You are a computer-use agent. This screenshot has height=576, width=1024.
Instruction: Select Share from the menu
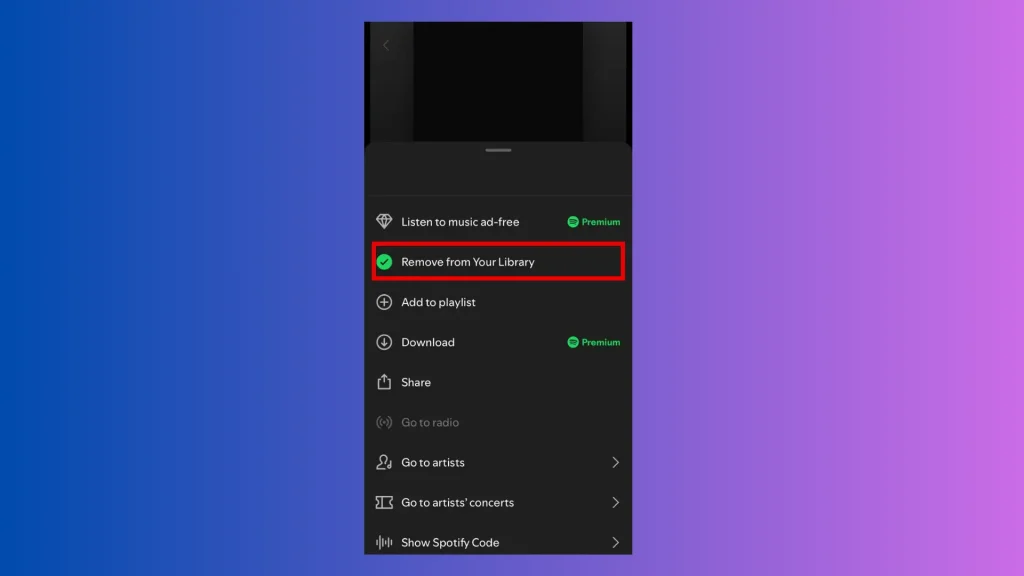pyautogui.click(x=416, y=382)
